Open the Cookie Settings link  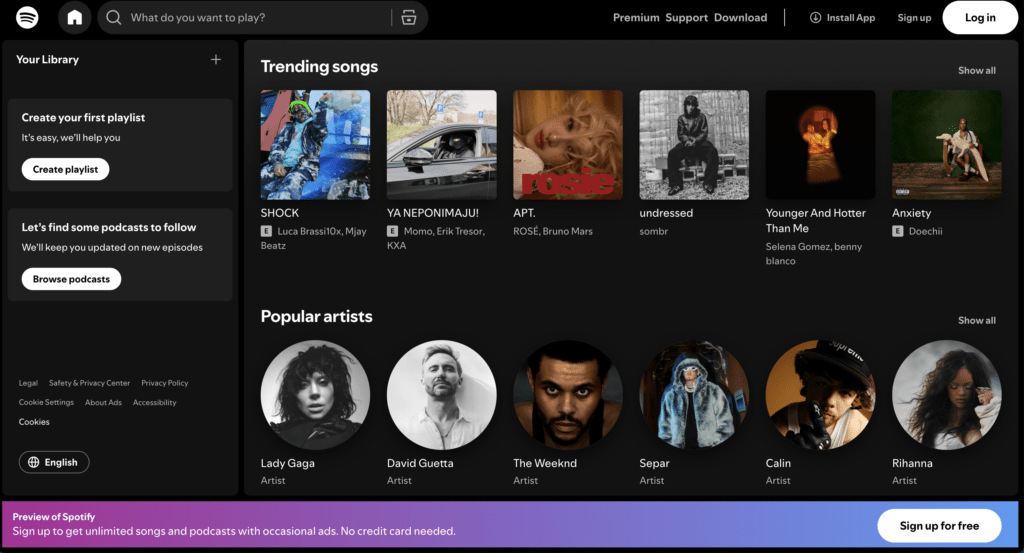(46, 403)
